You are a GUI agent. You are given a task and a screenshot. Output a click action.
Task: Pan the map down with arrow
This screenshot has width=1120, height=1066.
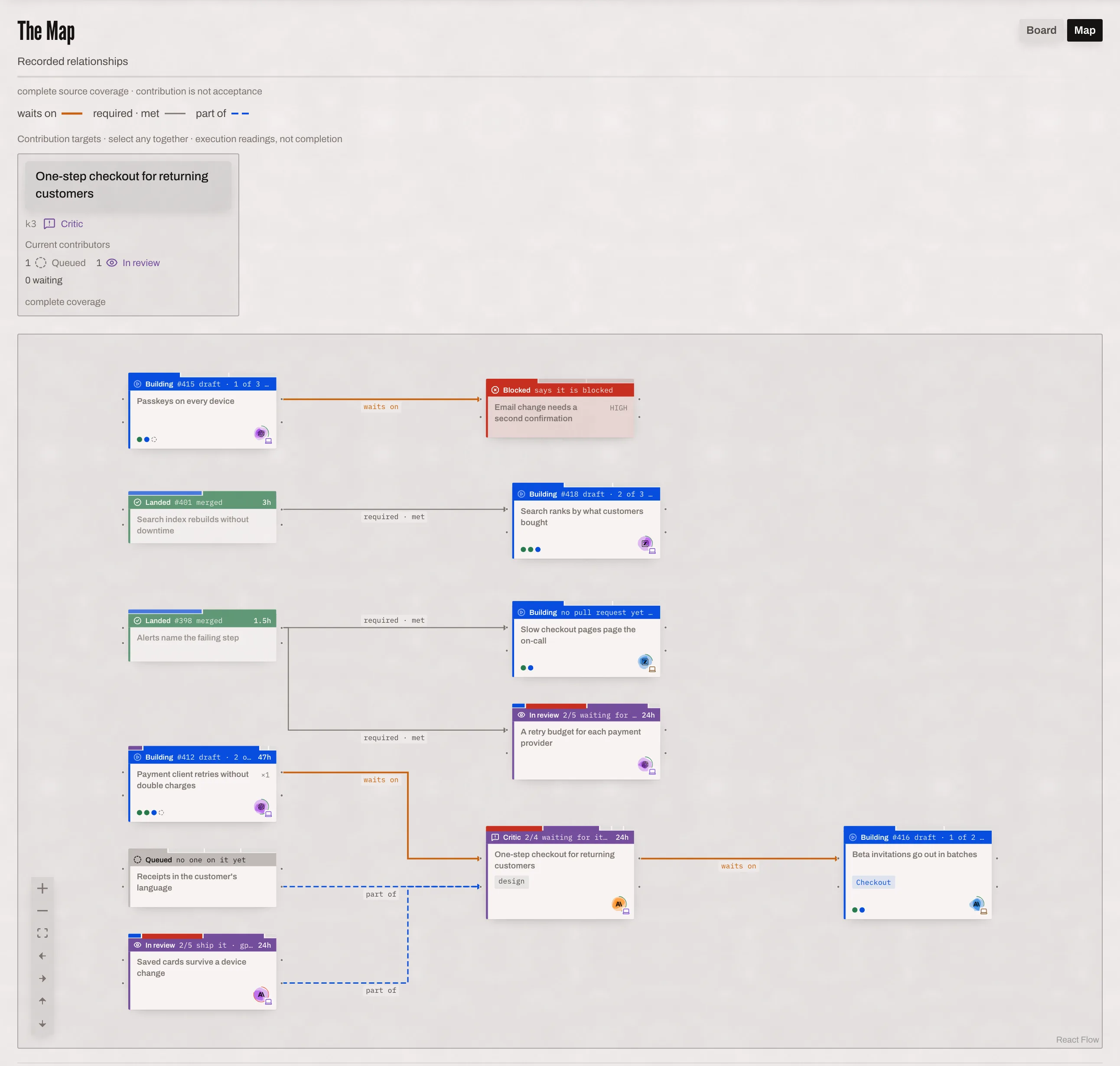tap(42, 1024)
